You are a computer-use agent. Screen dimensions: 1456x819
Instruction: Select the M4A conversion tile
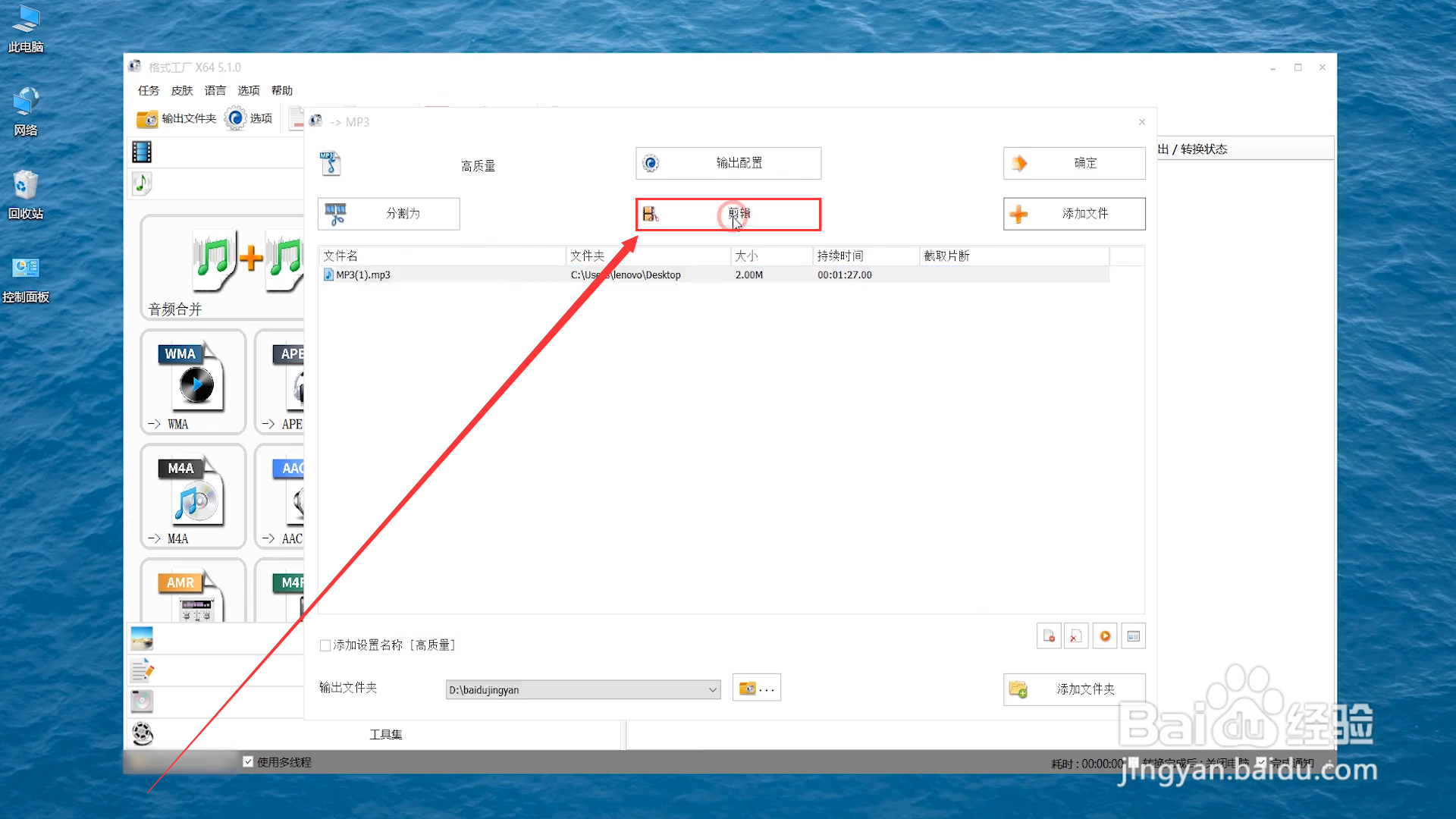[193, 497]
